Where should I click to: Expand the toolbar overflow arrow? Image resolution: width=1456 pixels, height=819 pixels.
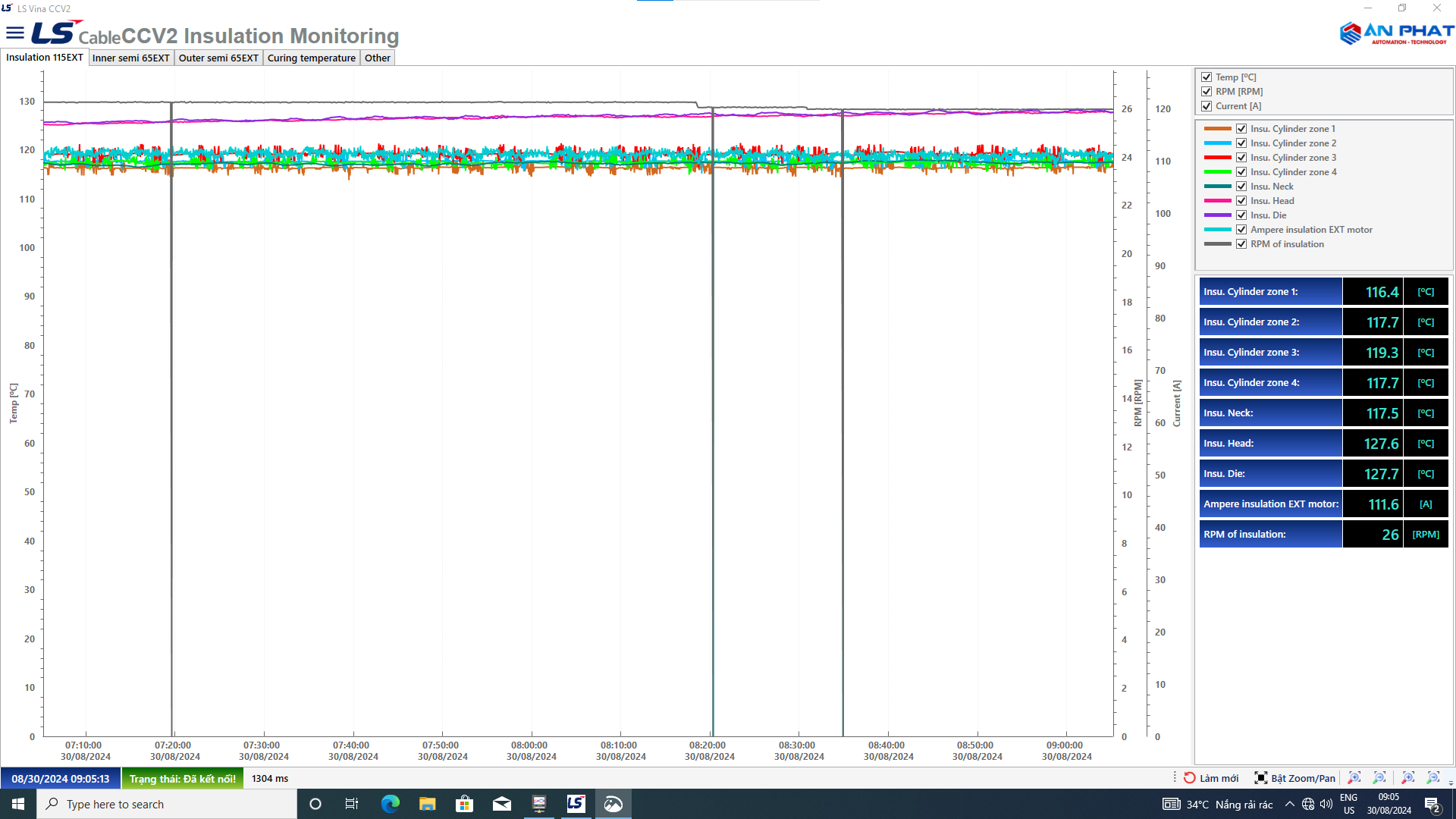1451,782
